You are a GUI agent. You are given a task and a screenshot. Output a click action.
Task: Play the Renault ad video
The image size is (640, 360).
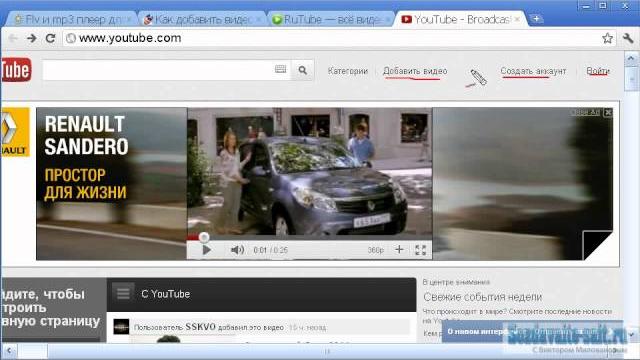[207, 250]
